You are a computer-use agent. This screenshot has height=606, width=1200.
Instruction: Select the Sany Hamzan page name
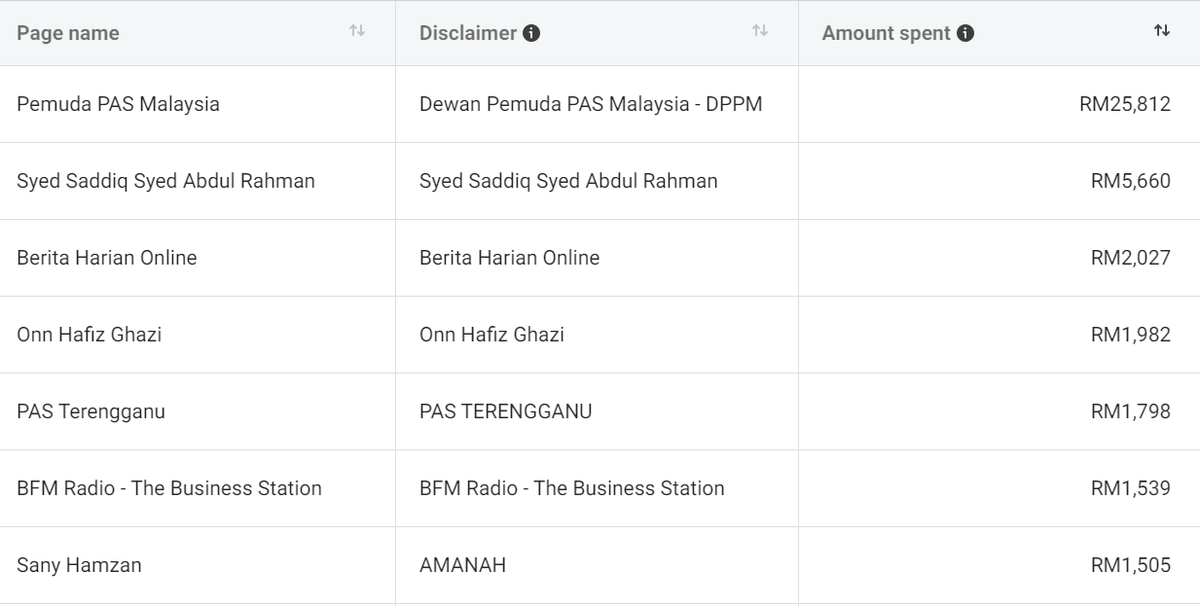79,566
